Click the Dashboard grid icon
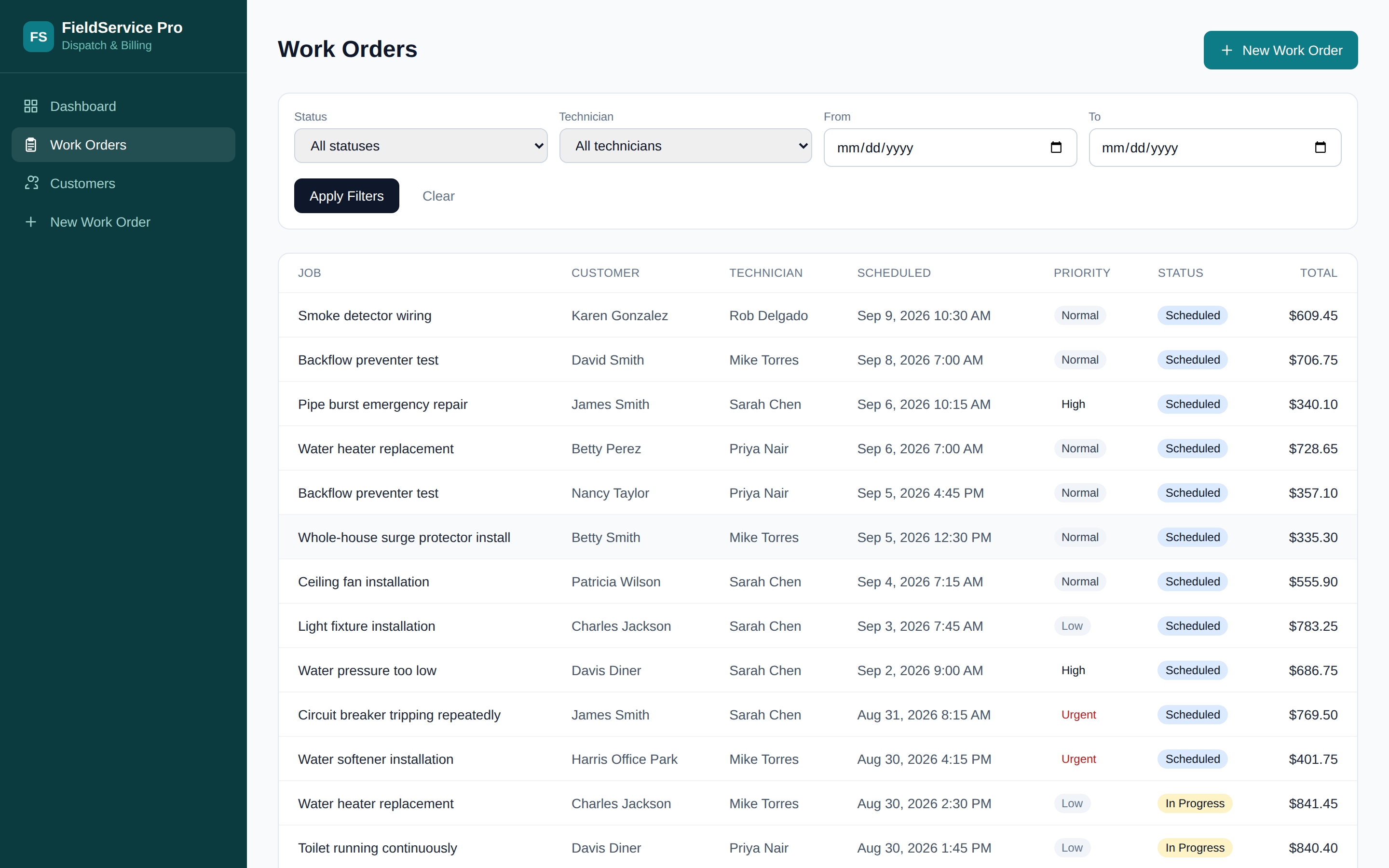Screen dimensions: 1389x868 point(31,106)
